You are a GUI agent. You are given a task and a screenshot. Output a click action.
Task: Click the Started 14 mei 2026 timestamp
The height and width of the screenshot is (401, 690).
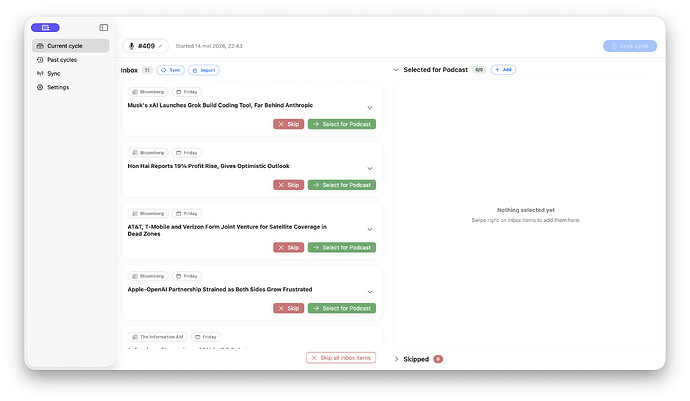point(209,46)
